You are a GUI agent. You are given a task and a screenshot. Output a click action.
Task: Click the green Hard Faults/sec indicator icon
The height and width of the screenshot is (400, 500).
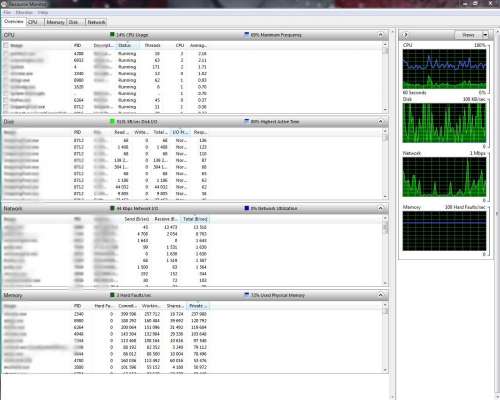click(112, 295)
